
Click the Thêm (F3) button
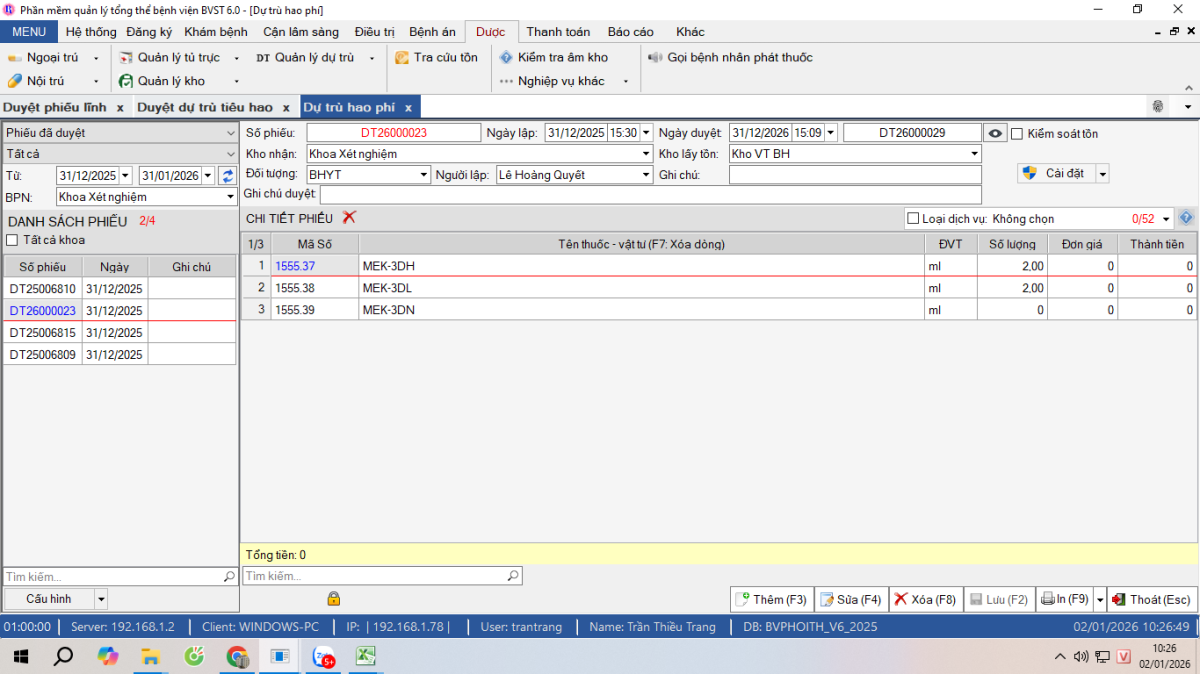(771, 600)
